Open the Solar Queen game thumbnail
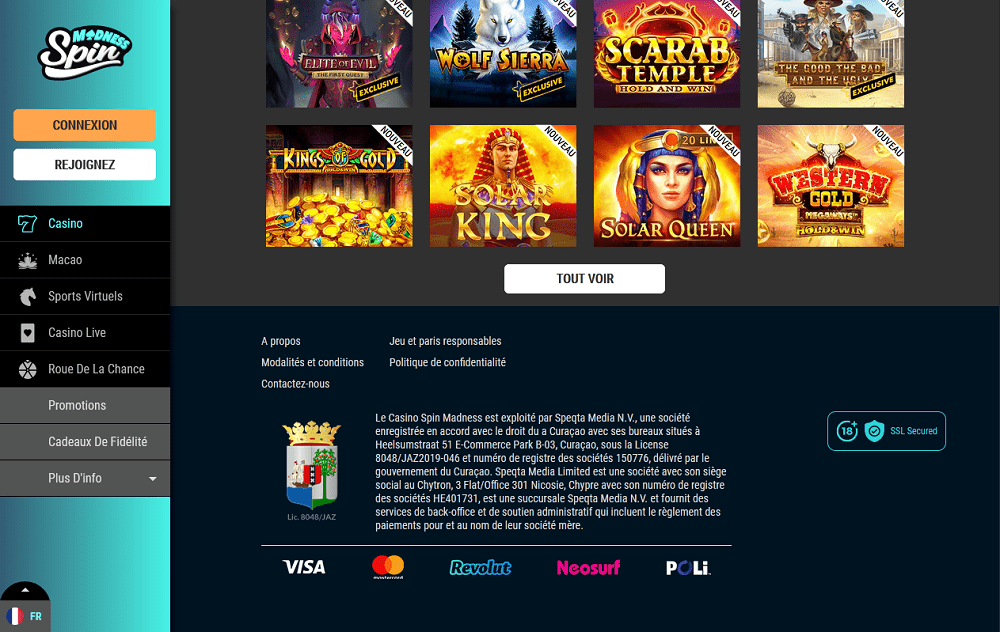The width and height of the screenshot is (1000, 632). 667,186
